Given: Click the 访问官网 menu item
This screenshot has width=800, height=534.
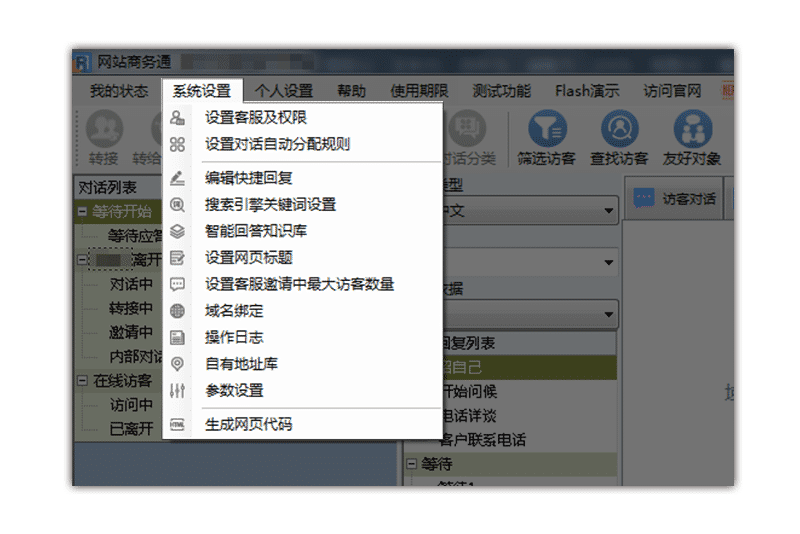Looking at the screenshot, I should coord(672,91).
